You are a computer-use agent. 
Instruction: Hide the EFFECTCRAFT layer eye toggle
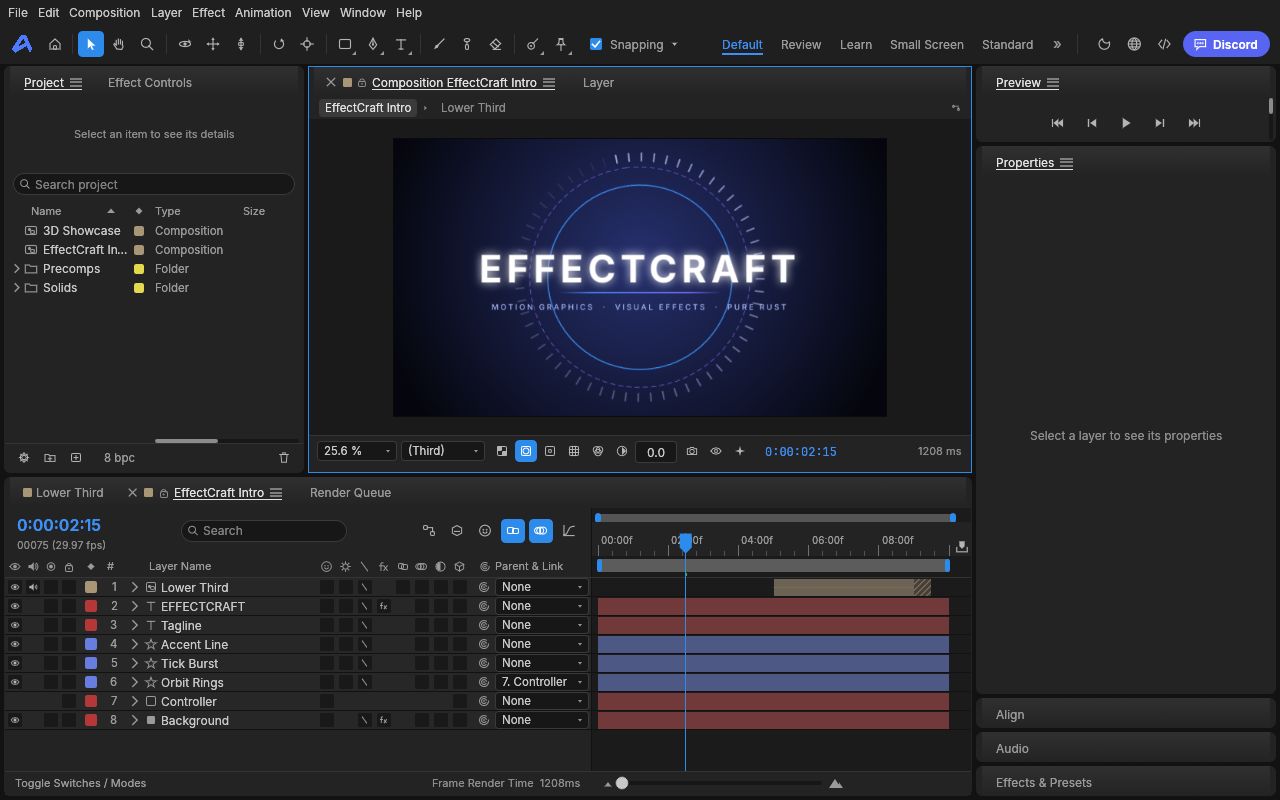click(x=15, y=606)
